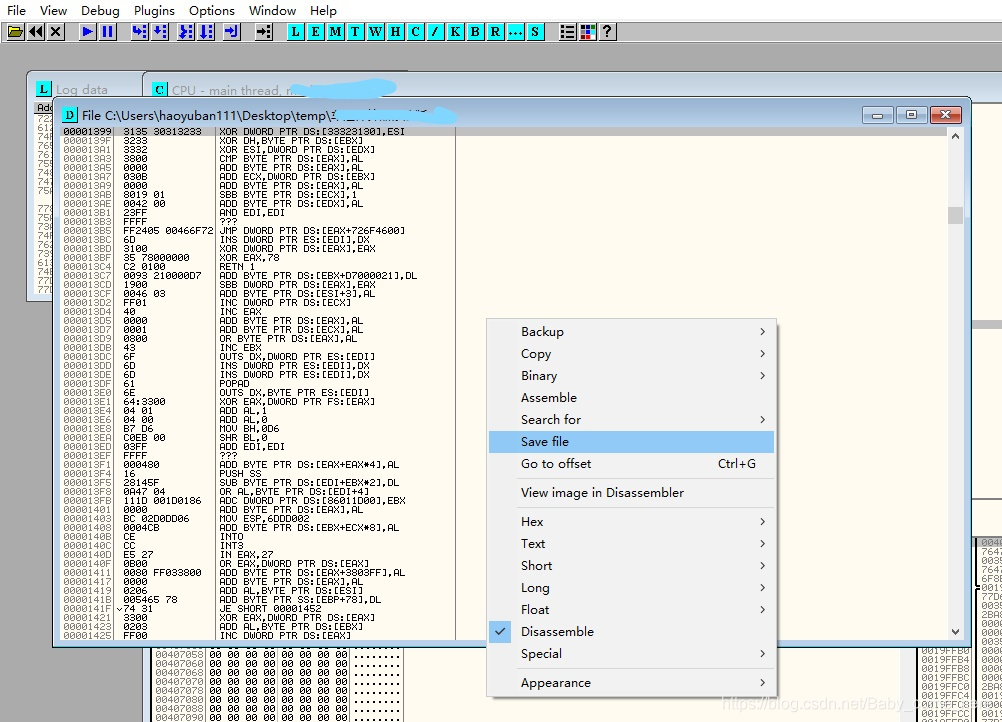Expand the Appearance submenu
This screenshot has width=1002, height=722.
coord(631,682)
